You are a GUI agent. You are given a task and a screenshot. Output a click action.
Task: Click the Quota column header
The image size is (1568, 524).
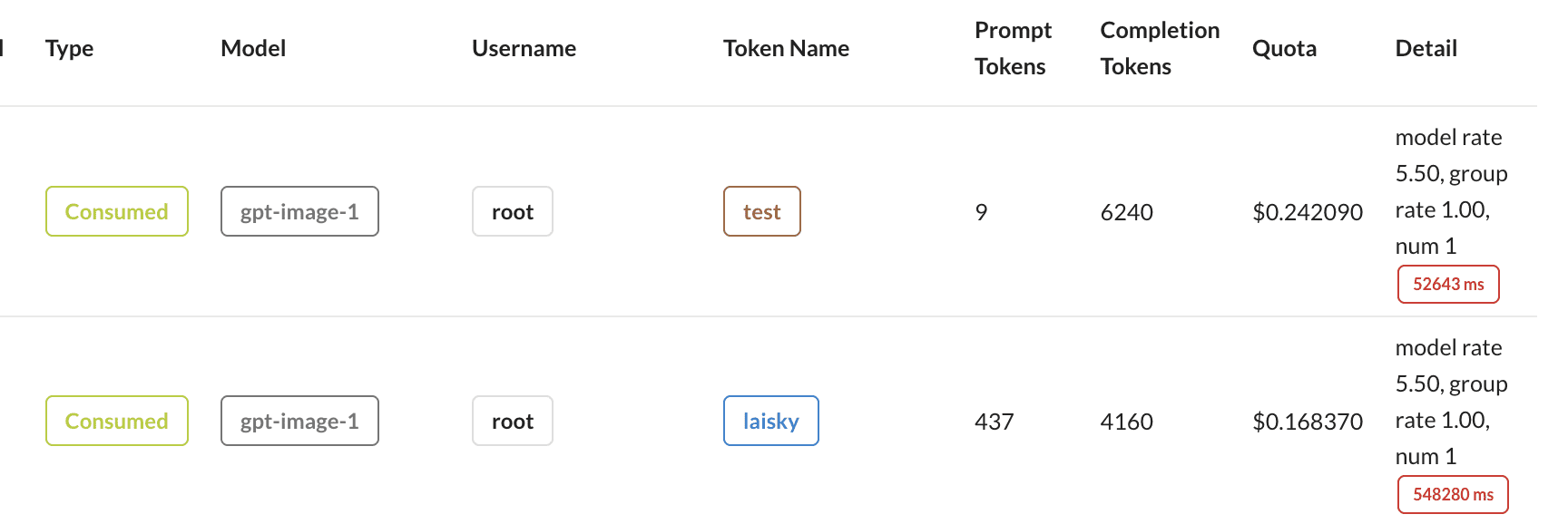coord(1284,49)
